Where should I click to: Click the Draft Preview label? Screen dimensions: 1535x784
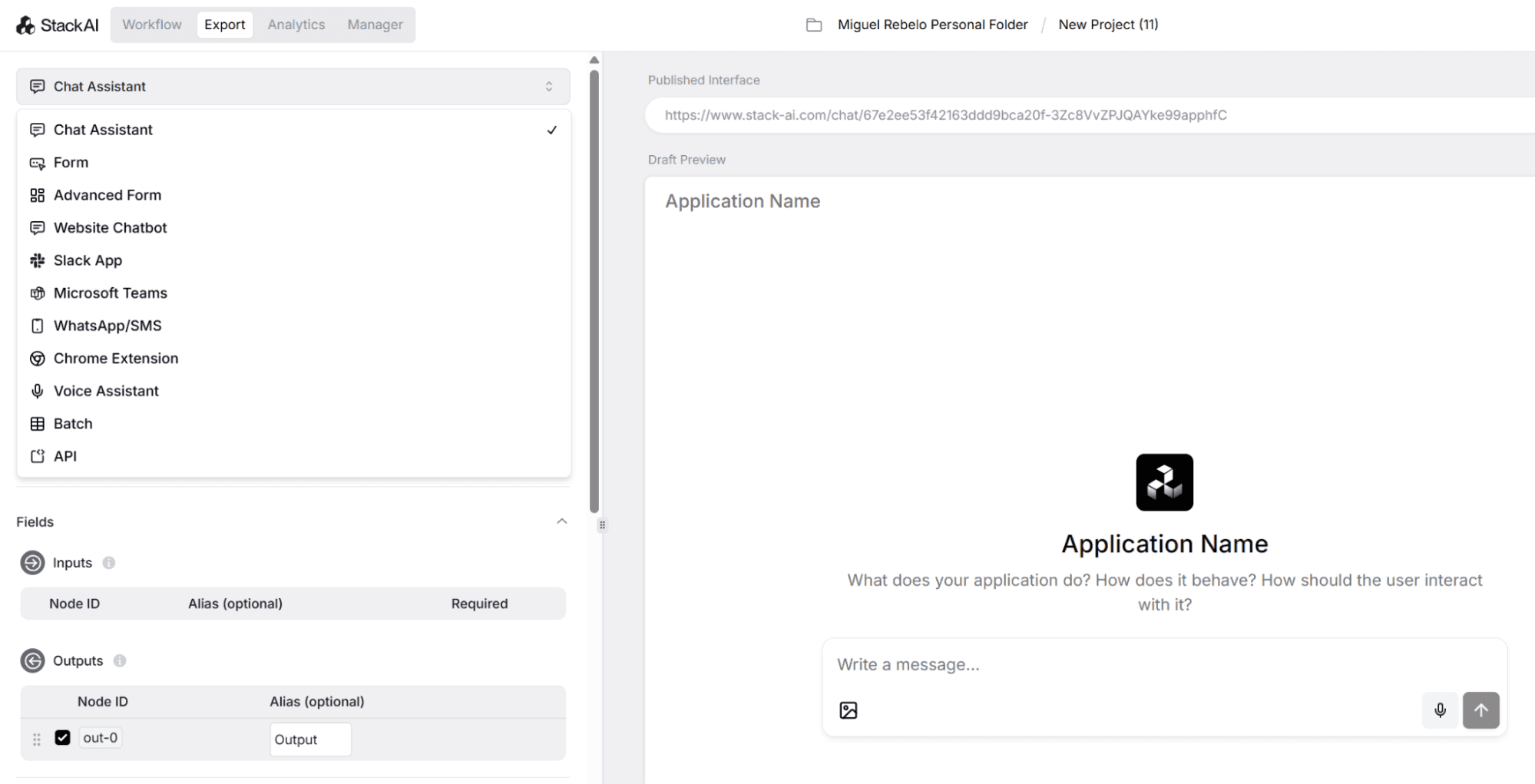[x=686, y=160]
